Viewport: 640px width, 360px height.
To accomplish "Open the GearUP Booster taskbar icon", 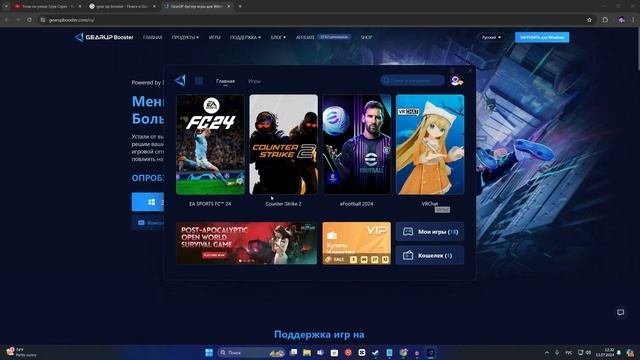I will (431, 352).
